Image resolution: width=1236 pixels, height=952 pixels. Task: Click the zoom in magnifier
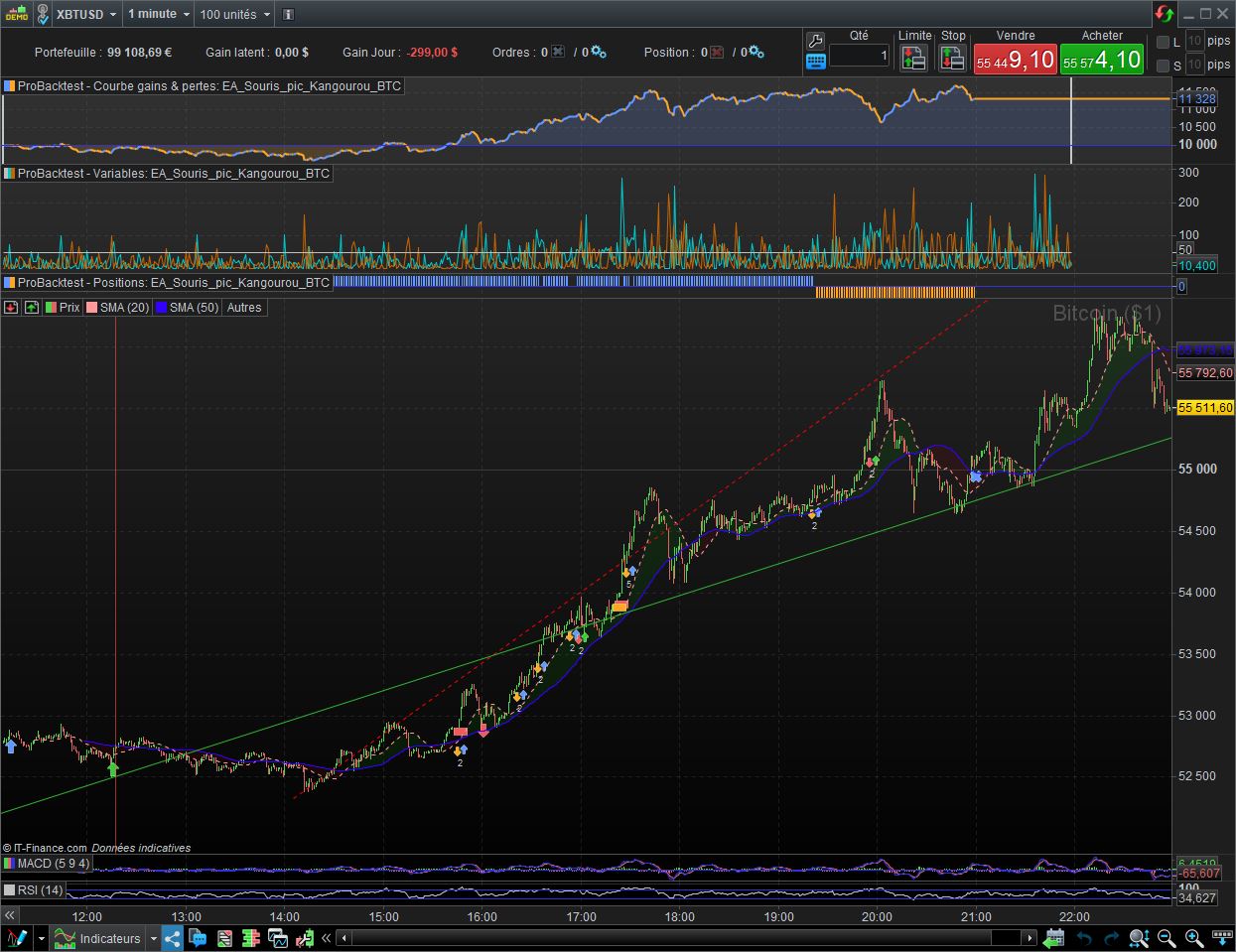(x=1193, y=938)
